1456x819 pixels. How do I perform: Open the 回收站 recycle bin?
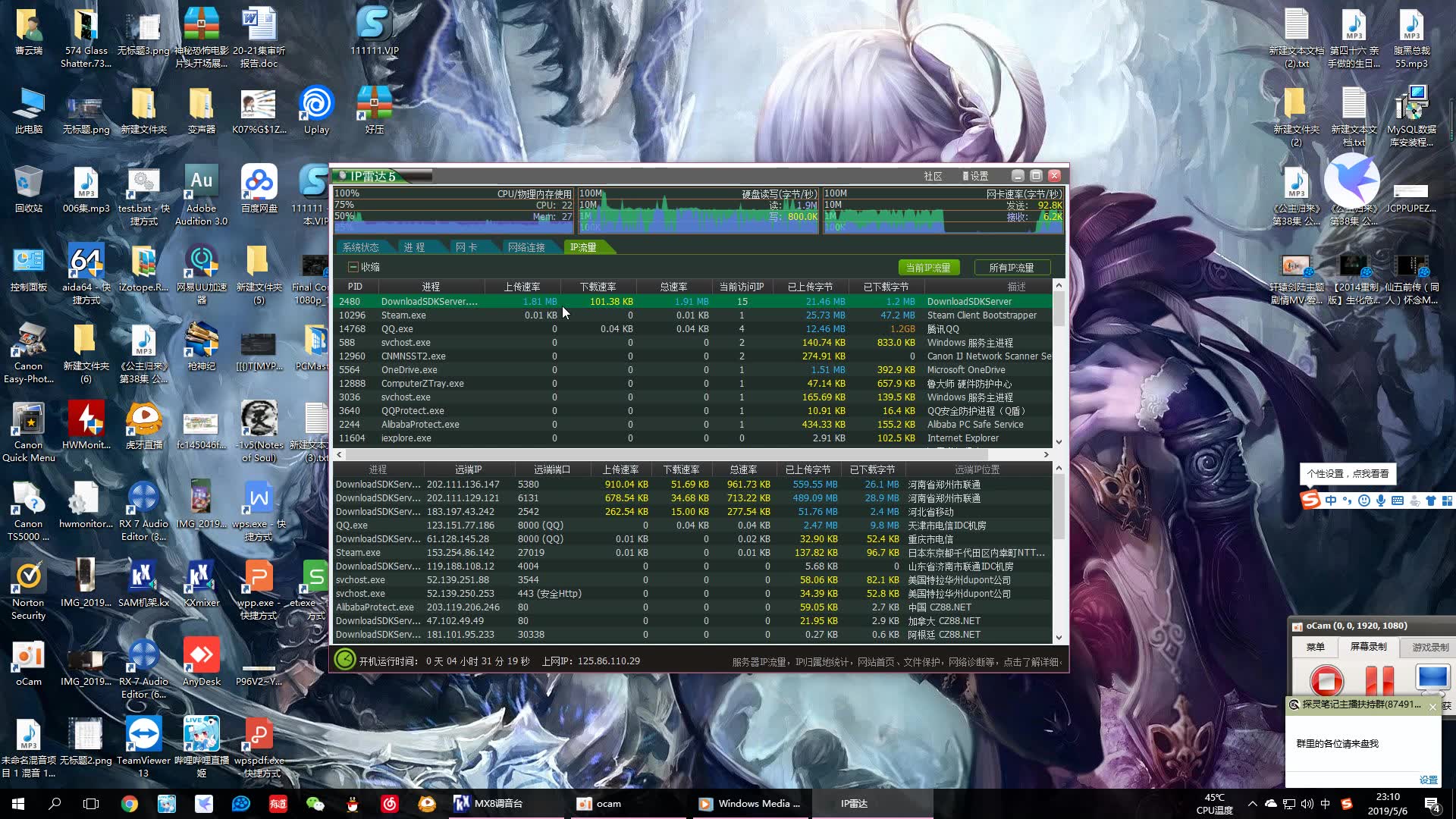click(28, 189)
